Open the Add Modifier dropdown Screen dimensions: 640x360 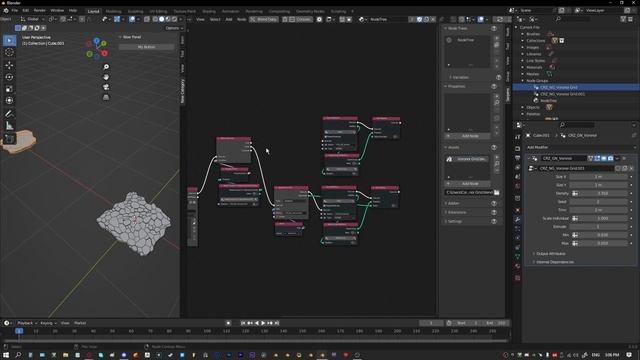click(580, 147)
